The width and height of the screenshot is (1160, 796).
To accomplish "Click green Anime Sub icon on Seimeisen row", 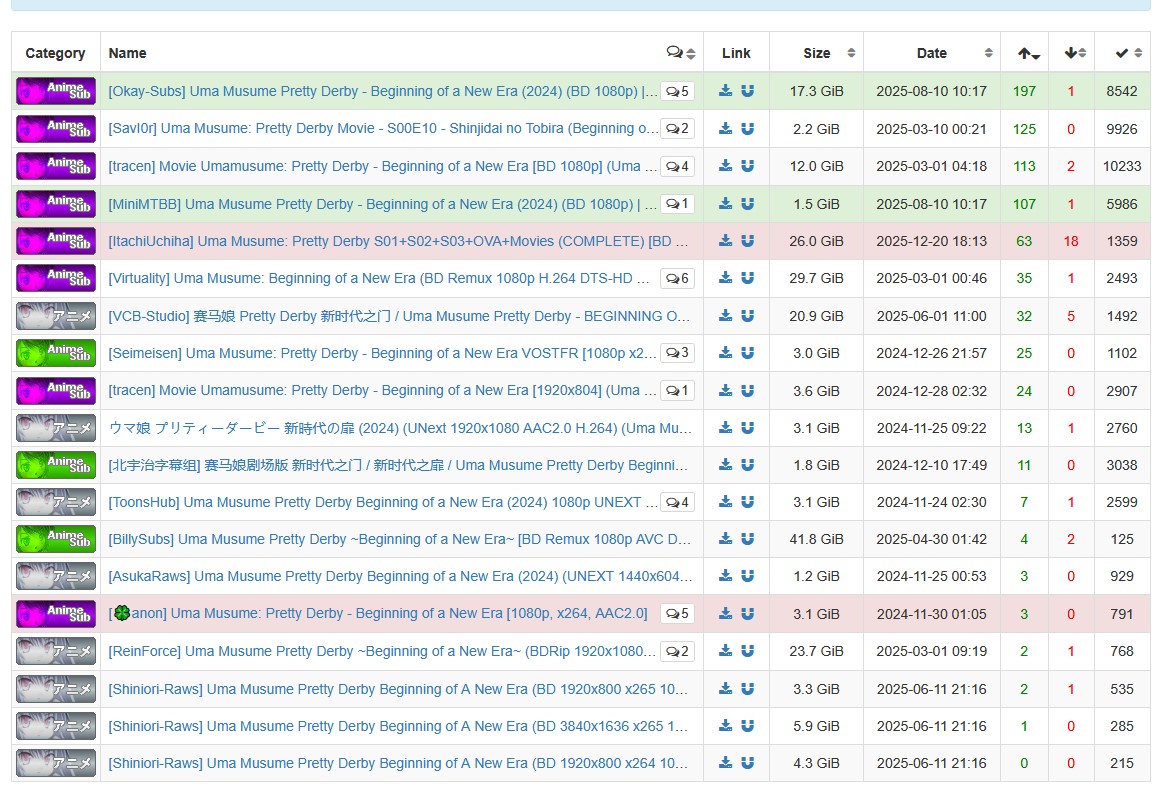I will (56, 353).
